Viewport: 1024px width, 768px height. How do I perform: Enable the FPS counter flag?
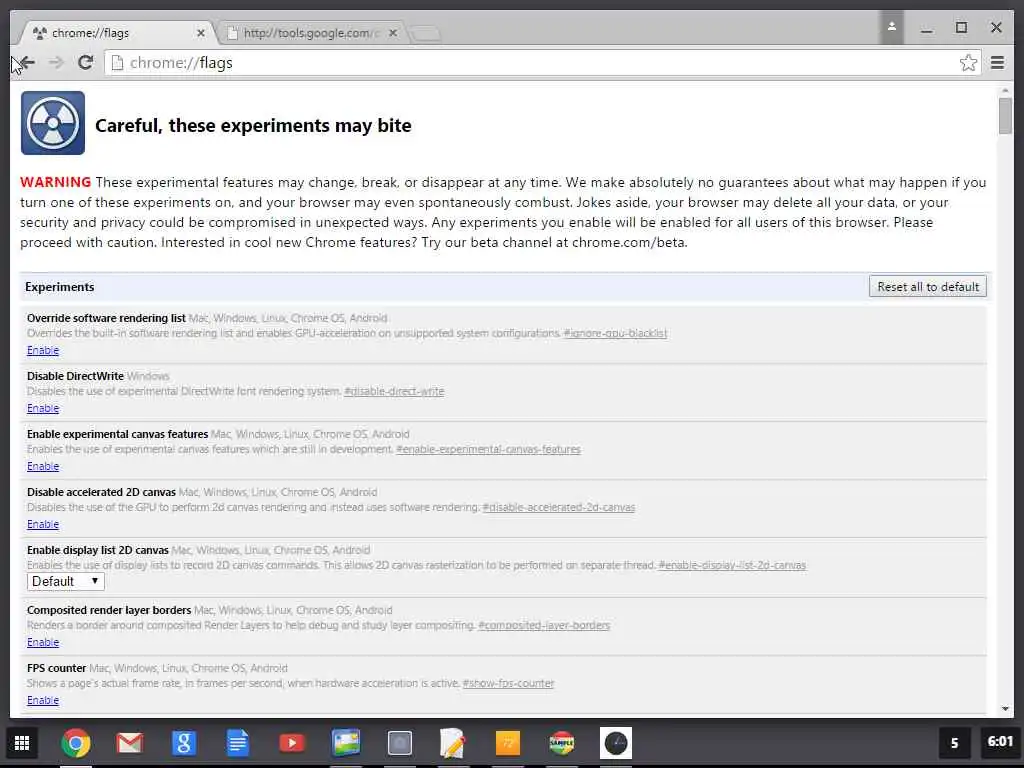43,701
